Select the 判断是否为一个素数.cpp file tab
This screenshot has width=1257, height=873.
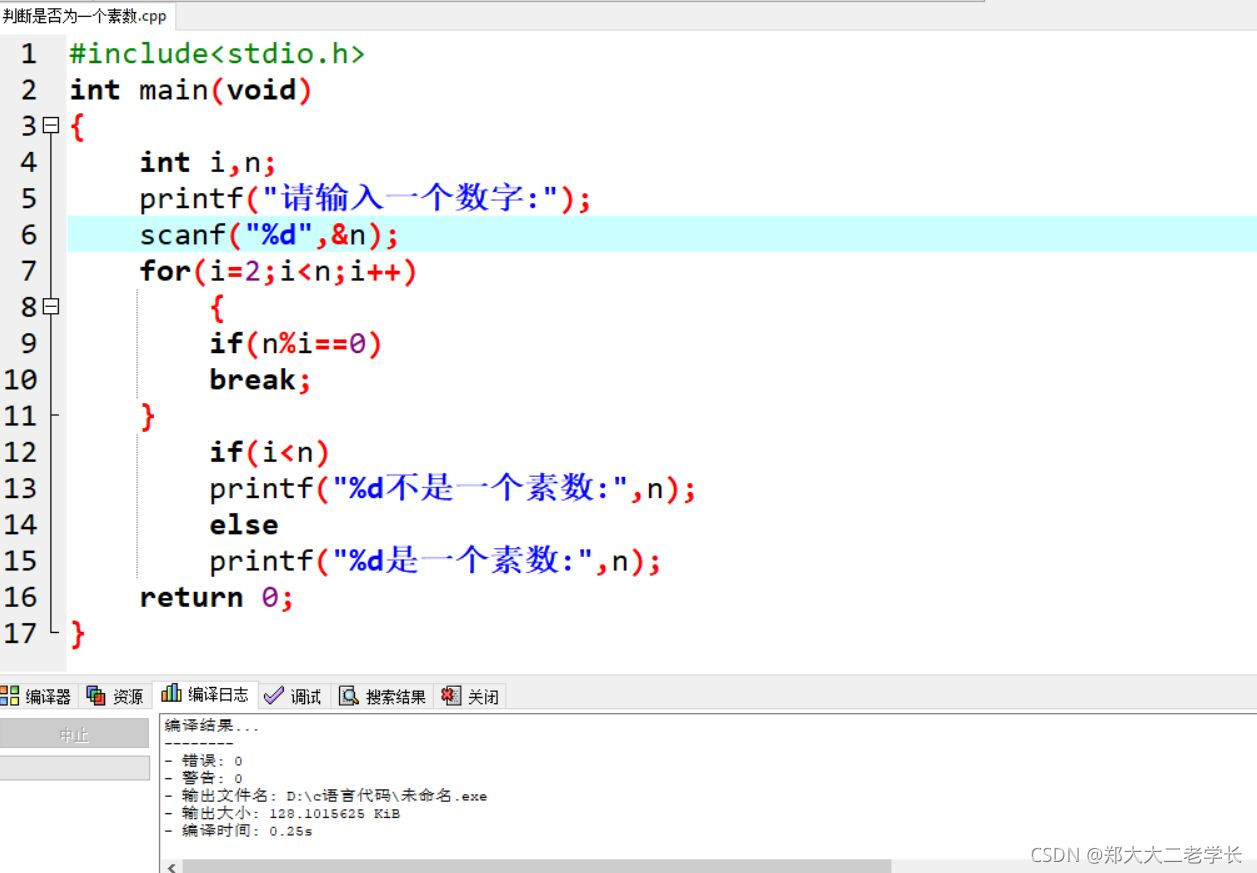(85, 16)
